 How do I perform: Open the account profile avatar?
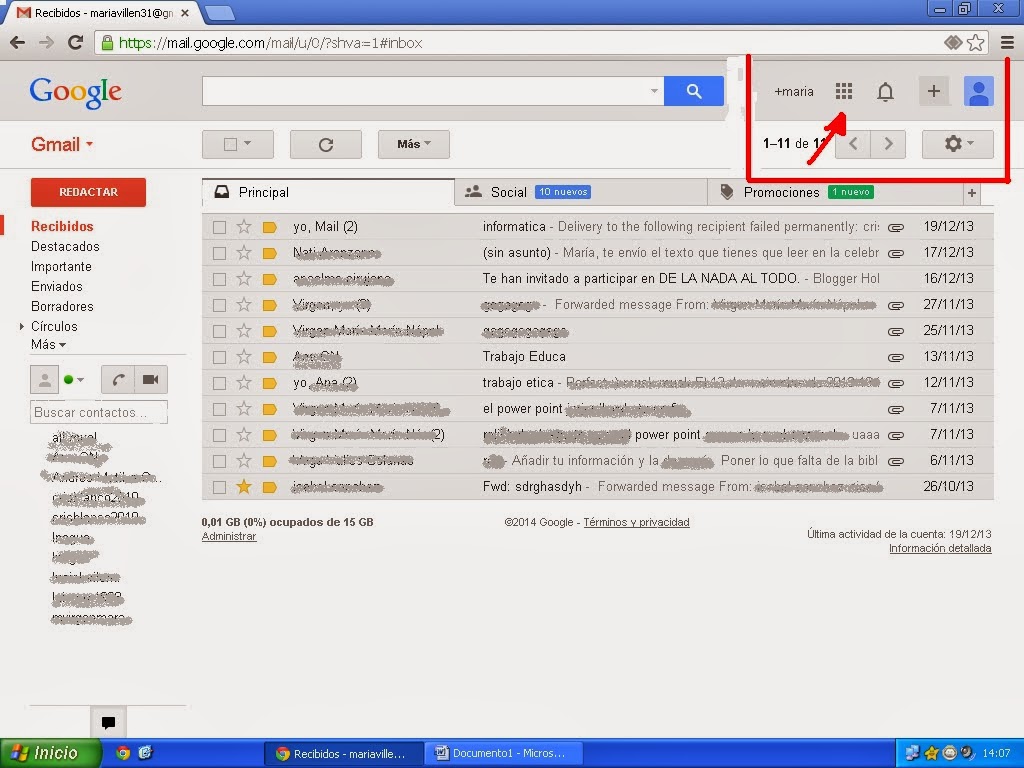[x=978, y=91]
